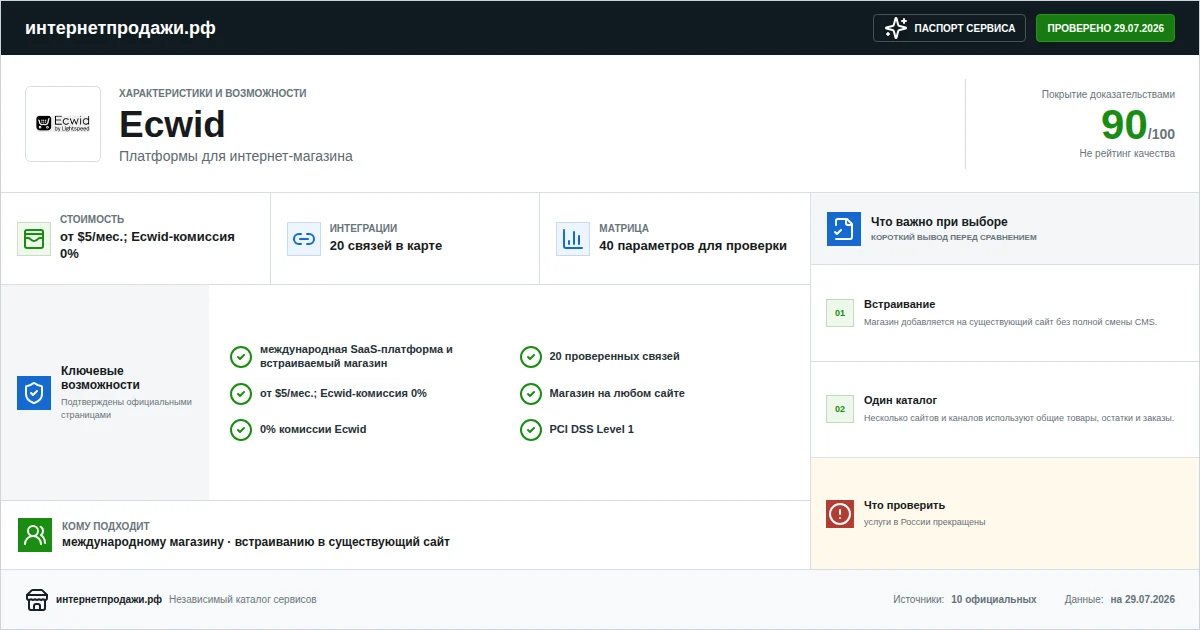The image size is (1200, 630).
Task: Click check icon beside международная SaaS-платформа
Action: 241,357
